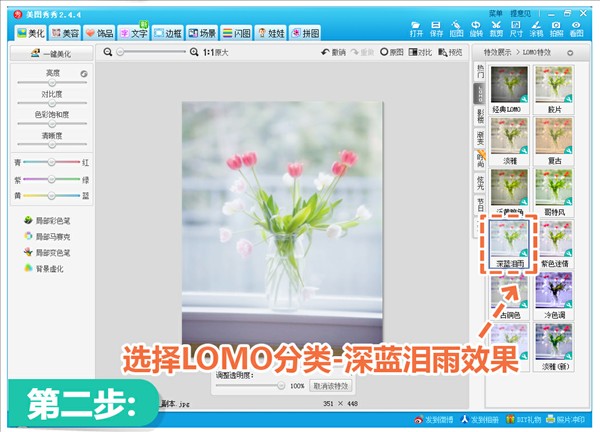Share via 发到微博 in status bar
This screenshot has height=432, width=600.
434,419
